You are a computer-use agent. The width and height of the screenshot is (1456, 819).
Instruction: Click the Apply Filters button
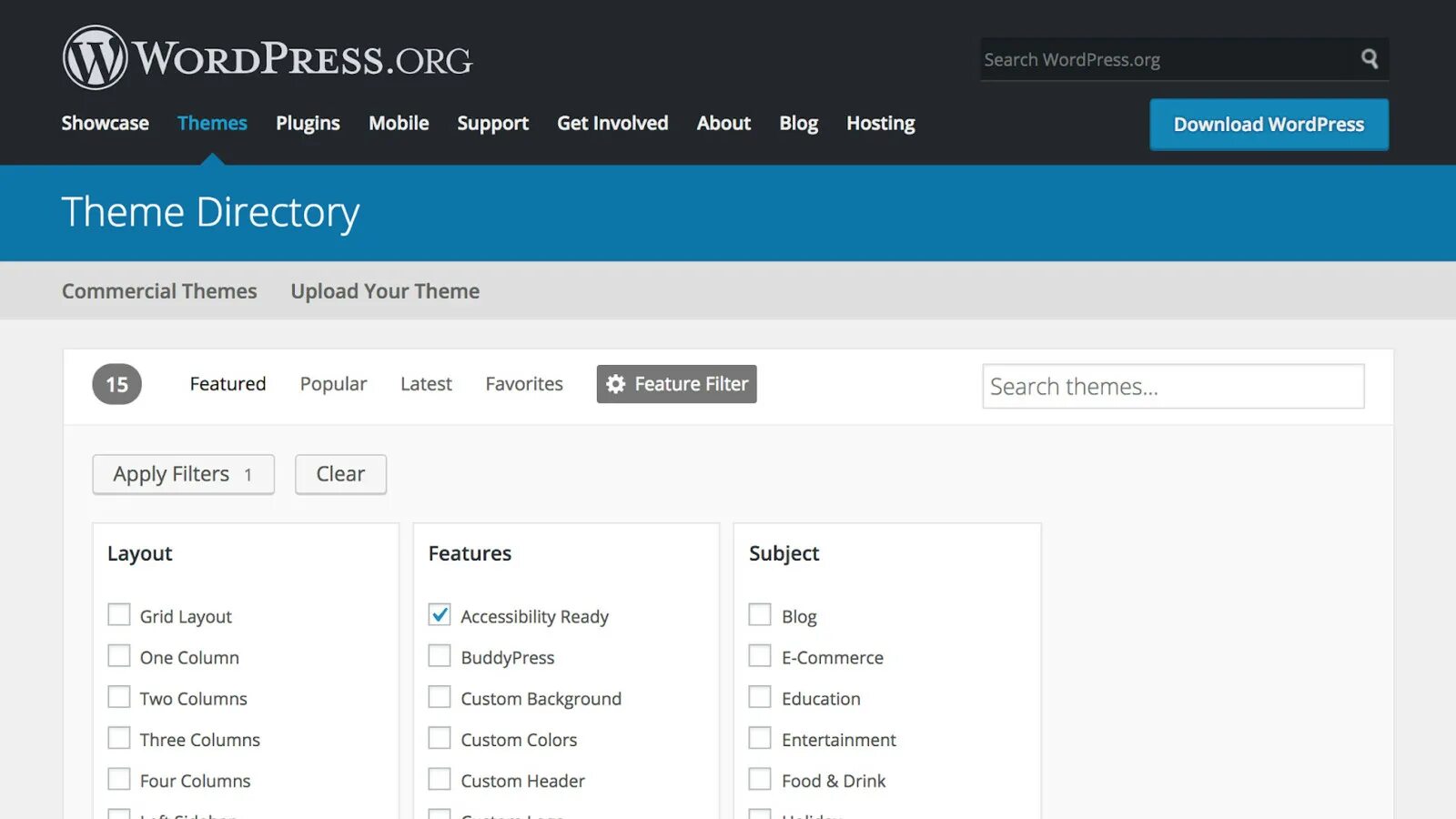tap(183, 474)
